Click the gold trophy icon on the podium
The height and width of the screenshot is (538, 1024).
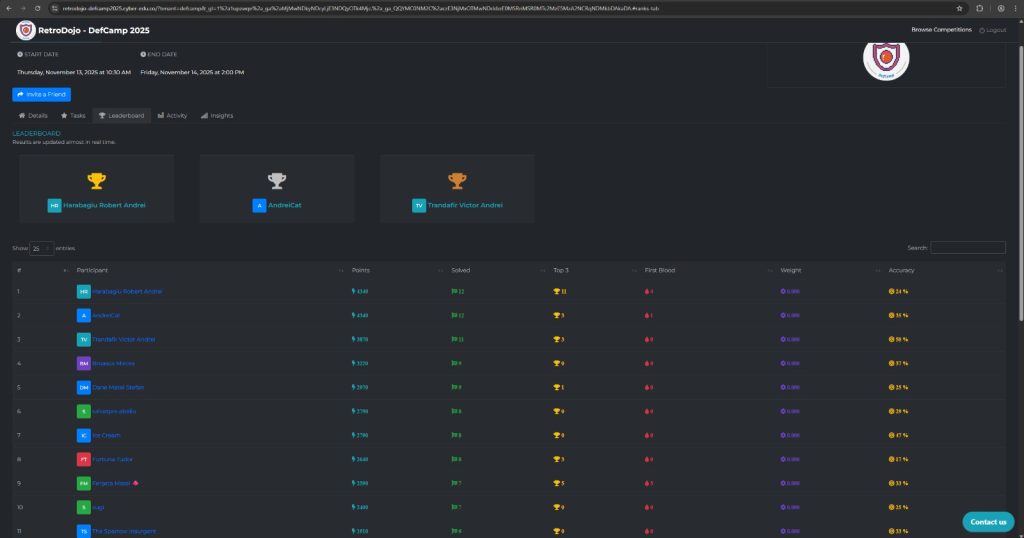click(96, 181)
